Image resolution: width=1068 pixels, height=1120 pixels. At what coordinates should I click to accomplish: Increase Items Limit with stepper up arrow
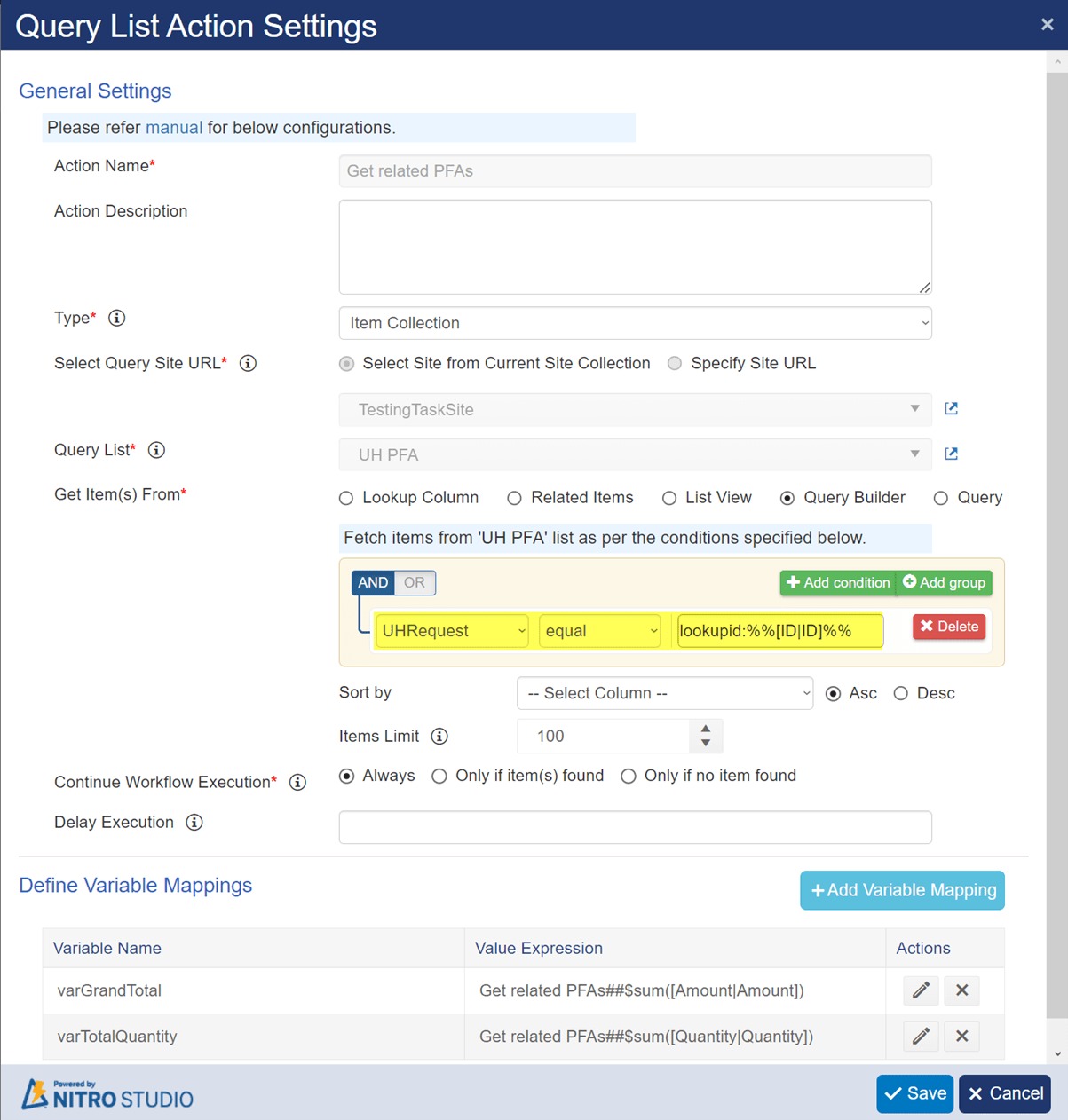(x=705, y=729)
